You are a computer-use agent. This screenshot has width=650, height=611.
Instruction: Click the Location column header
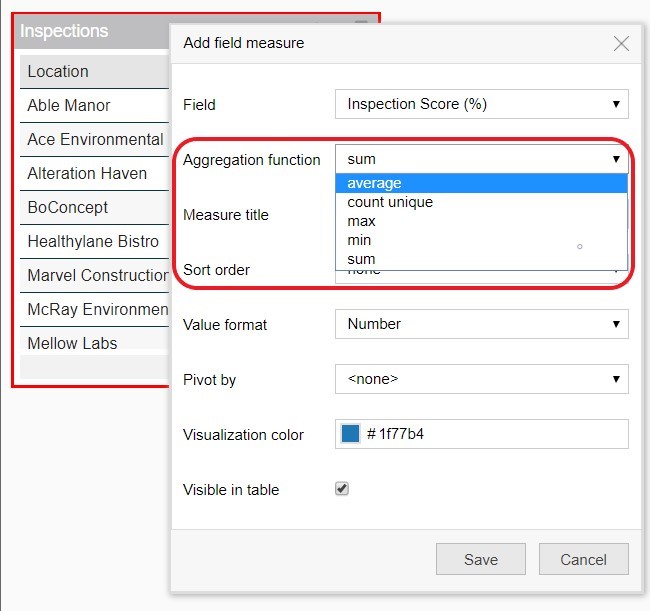tap(94, 72)
